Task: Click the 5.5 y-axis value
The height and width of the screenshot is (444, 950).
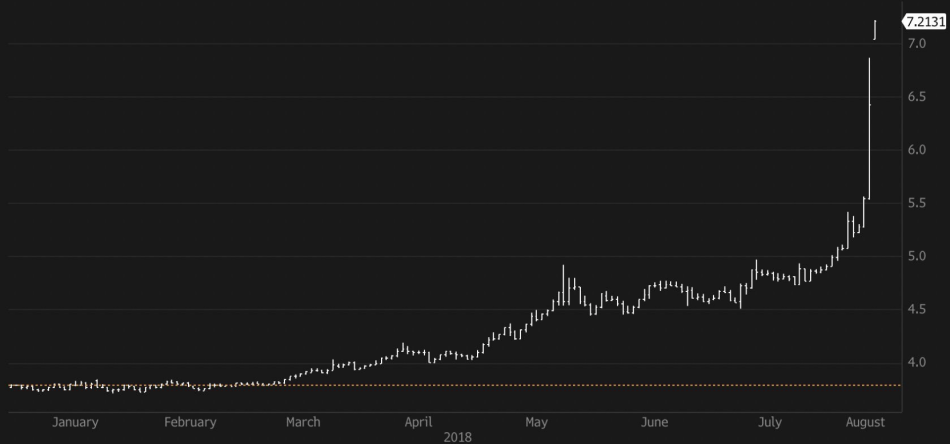Action: pyautogui.click(x=916, y=203)
